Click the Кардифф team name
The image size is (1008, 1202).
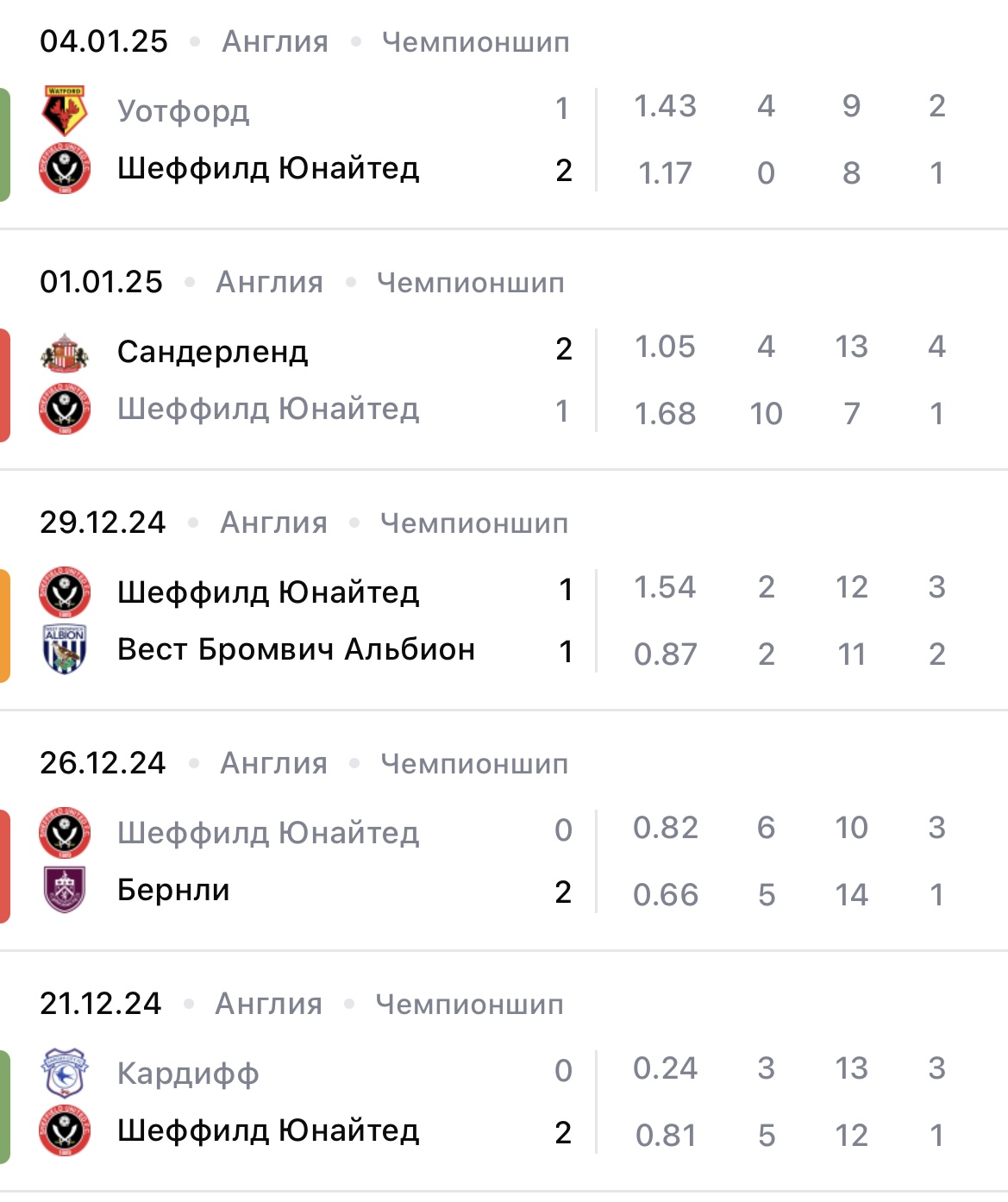(x=188, y=1074)
